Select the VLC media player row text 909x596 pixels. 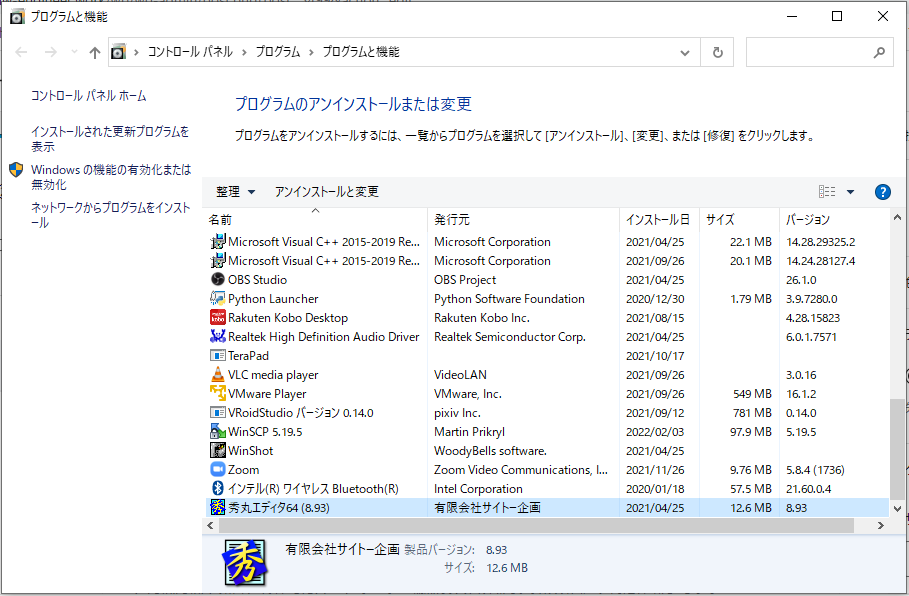click(x=273, y=375)
